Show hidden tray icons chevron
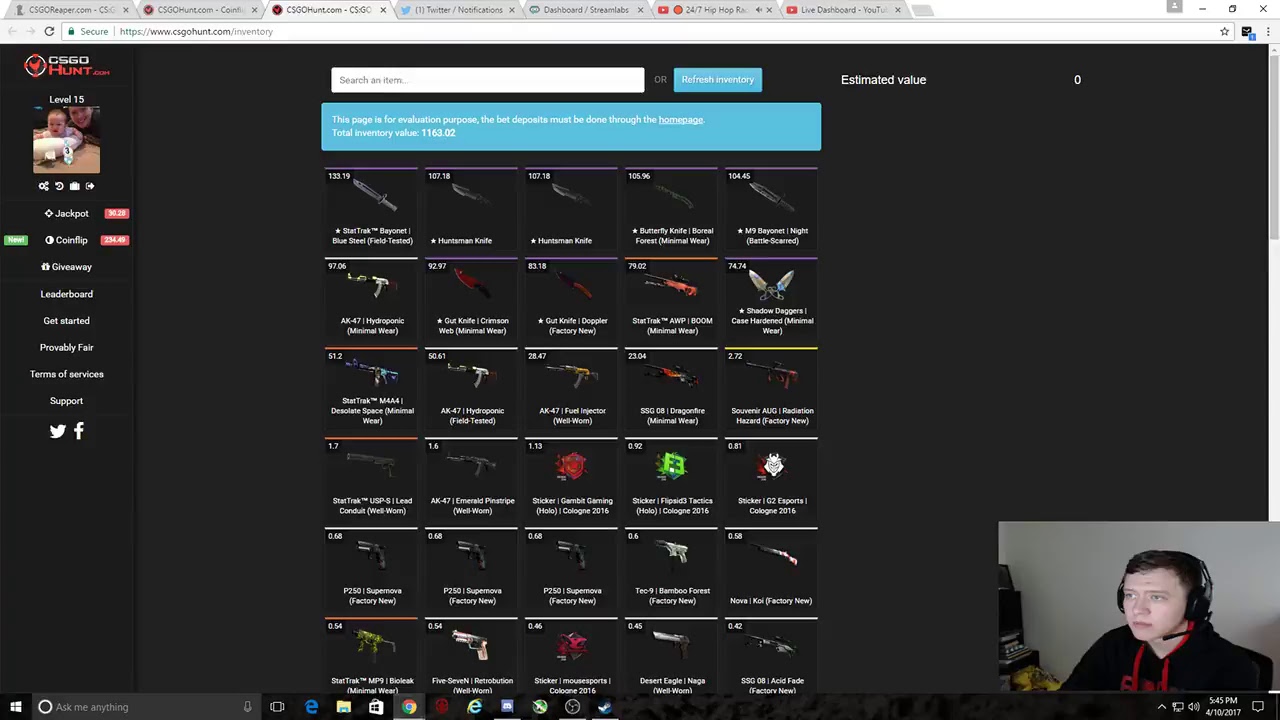The width and height of the screenshot is (1280, 720). (x=1162, y=707)
